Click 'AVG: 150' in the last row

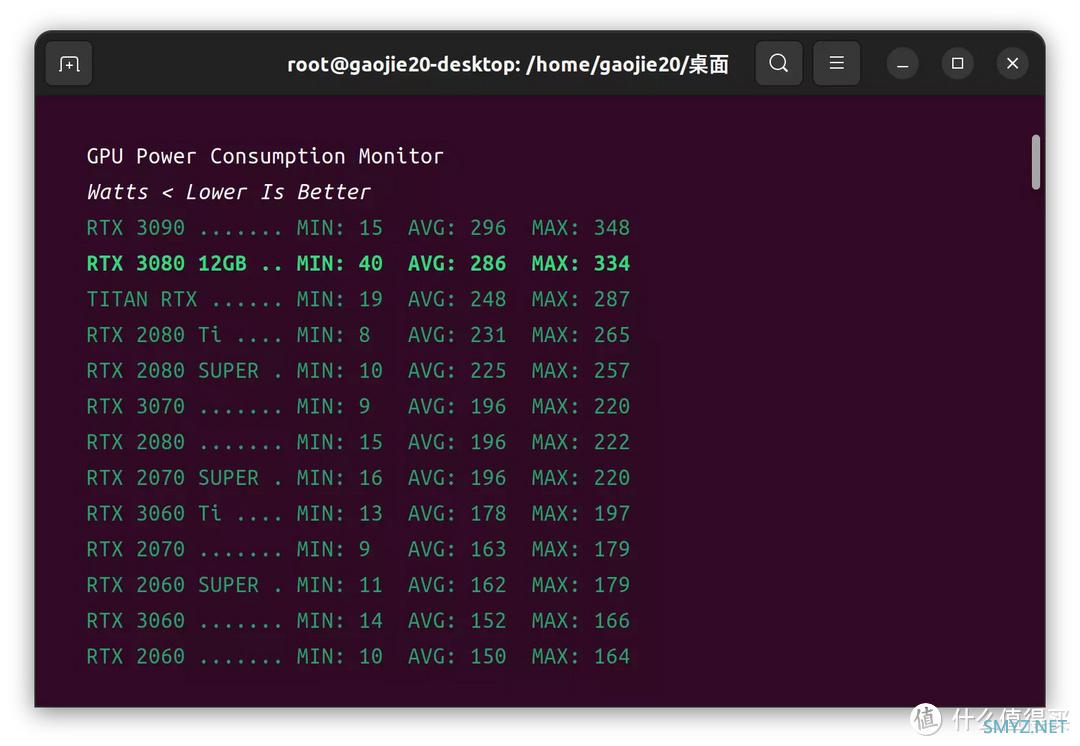click(x=457, y=656)
